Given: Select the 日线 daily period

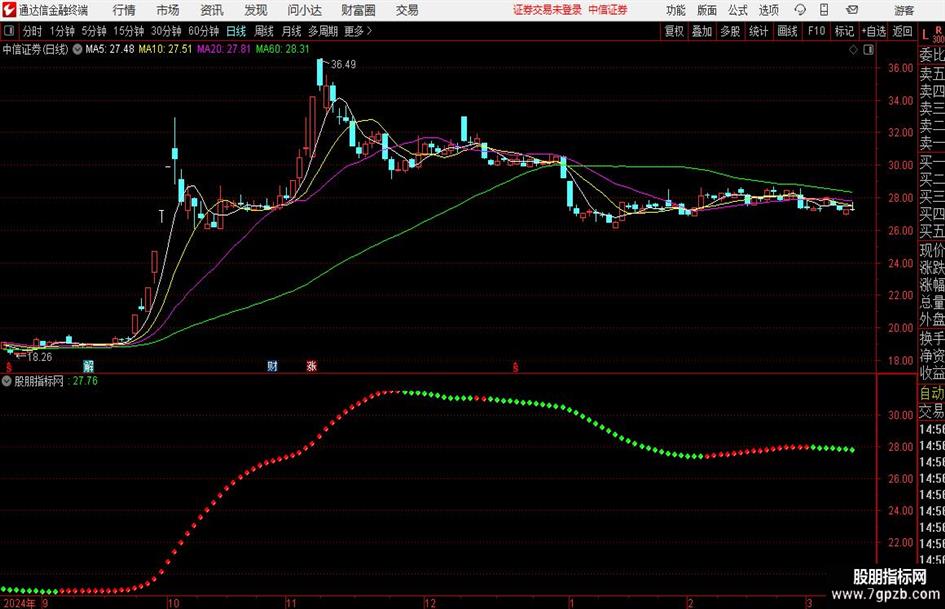Looking at the screenshot, I should (236, 31).
